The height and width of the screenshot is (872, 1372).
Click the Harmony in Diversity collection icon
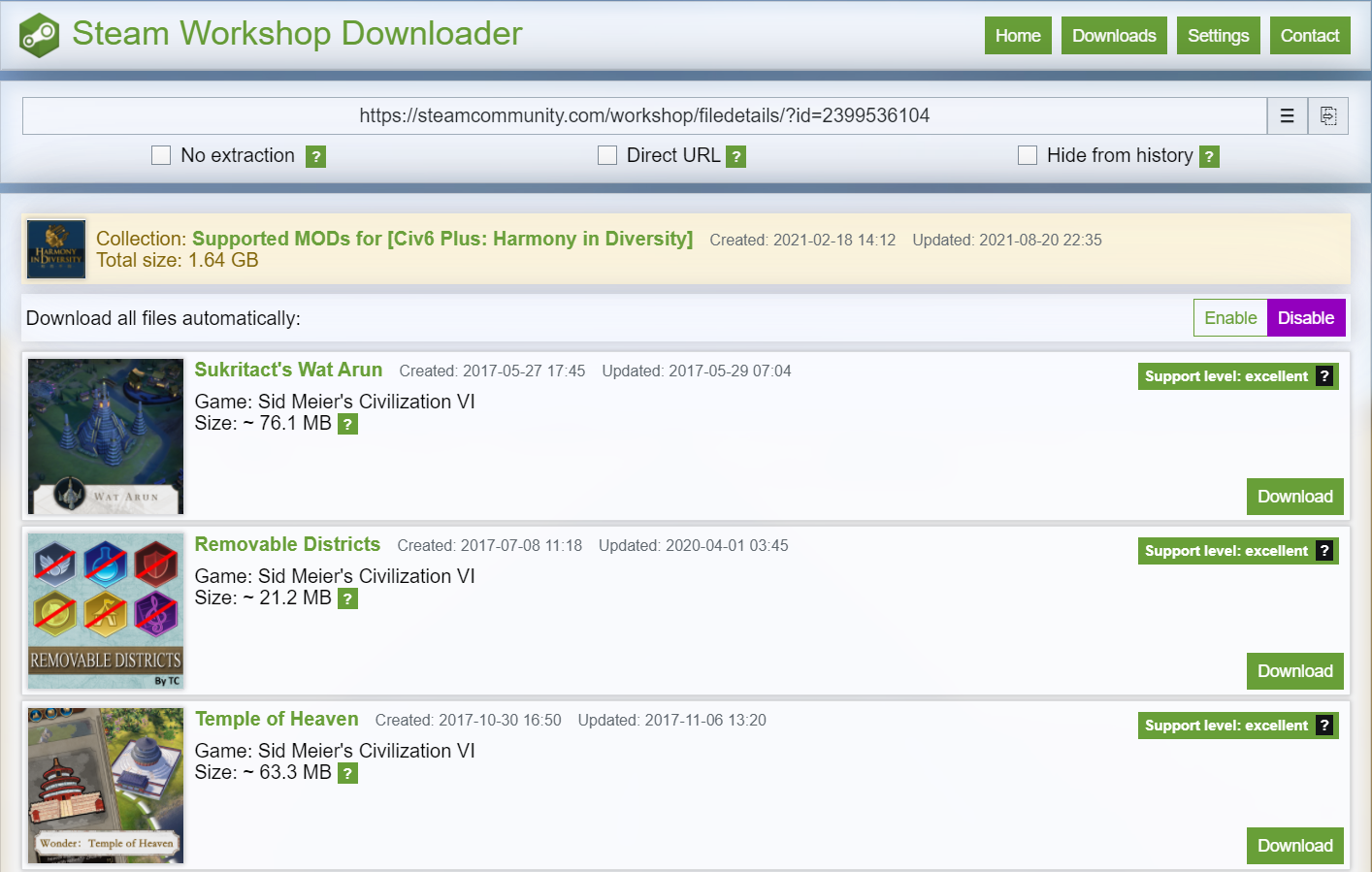click(56, 249)
